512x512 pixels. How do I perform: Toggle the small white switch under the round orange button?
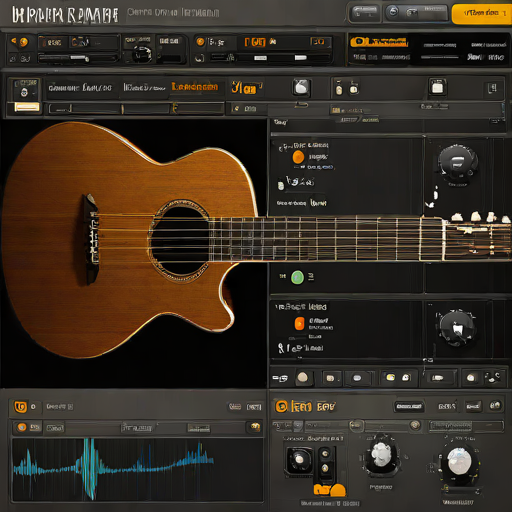(x=281, y=185)
